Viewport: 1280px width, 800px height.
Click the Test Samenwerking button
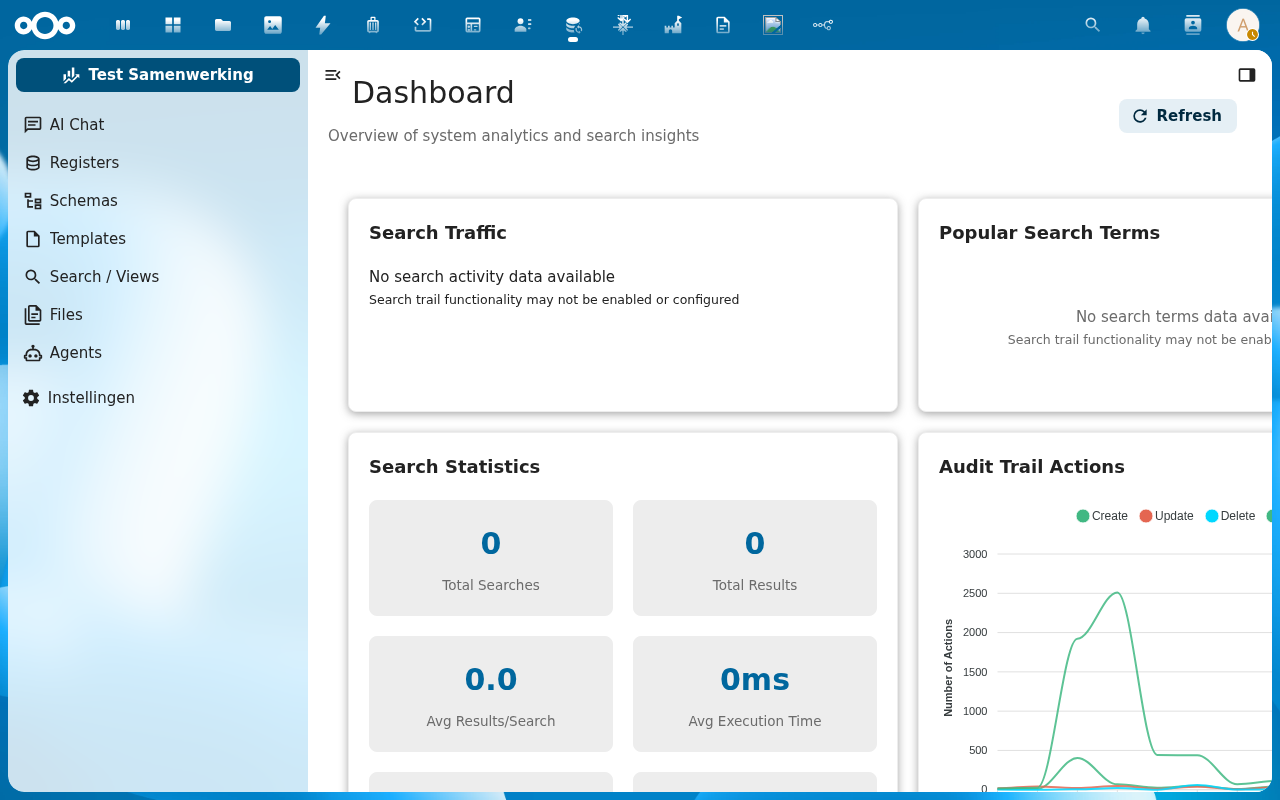click(158, 75)
